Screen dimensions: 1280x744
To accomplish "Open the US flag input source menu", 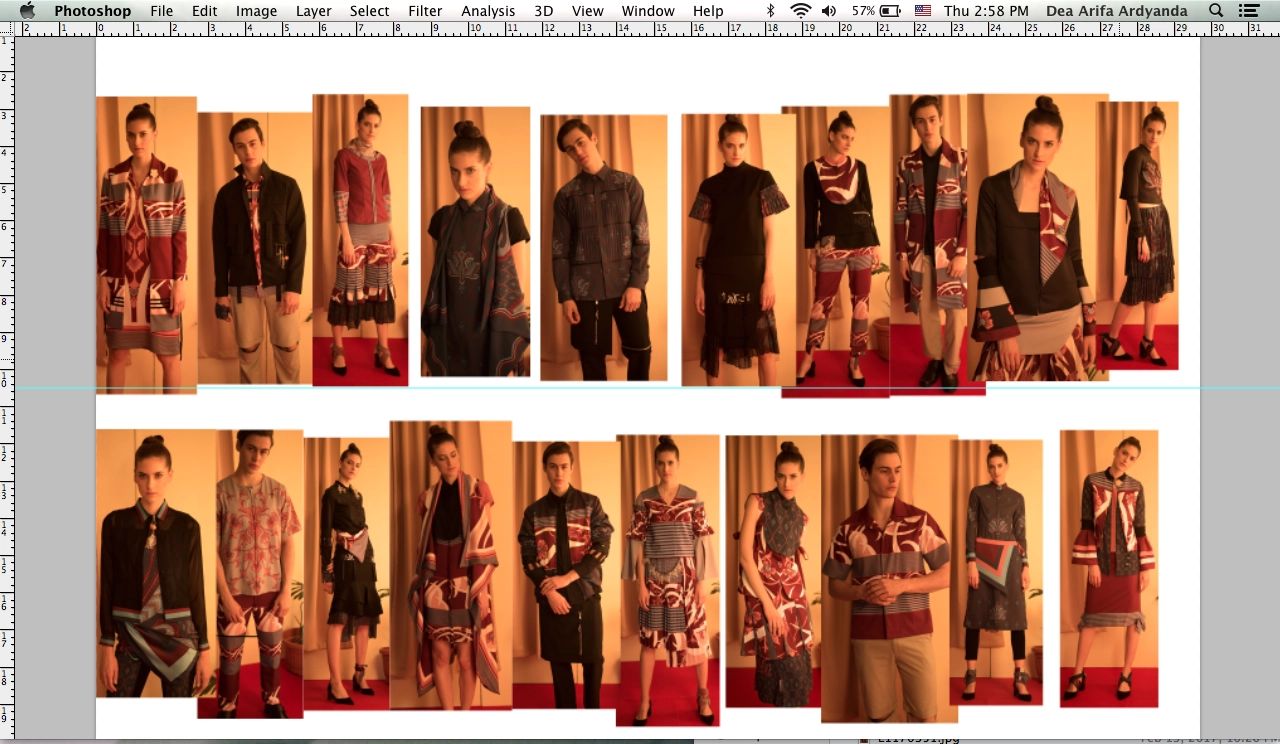I will [922, 11].
